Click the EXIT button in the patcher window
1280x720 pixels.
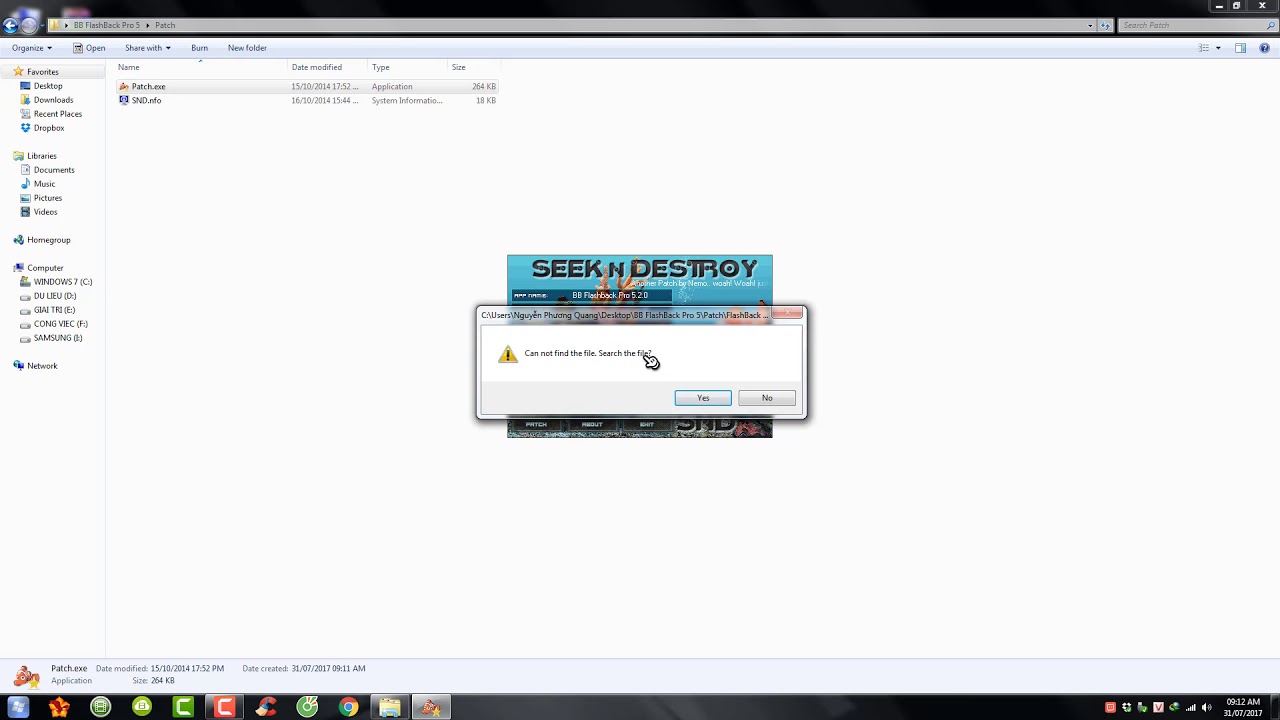[647, 425]
